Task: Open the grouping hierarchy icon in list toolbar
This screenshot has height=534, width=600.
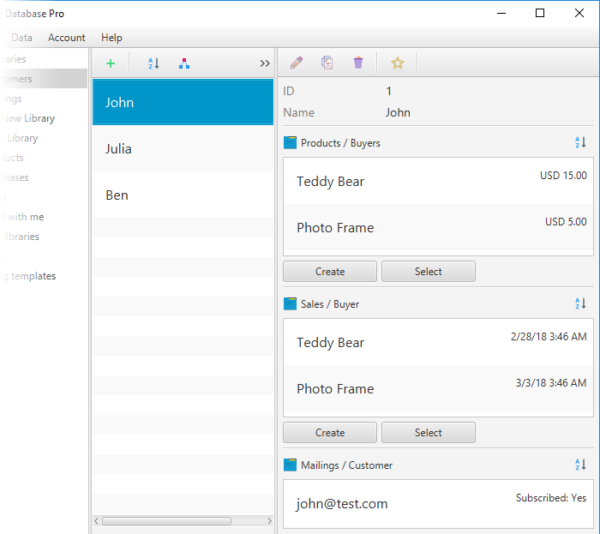Action: 184,63
